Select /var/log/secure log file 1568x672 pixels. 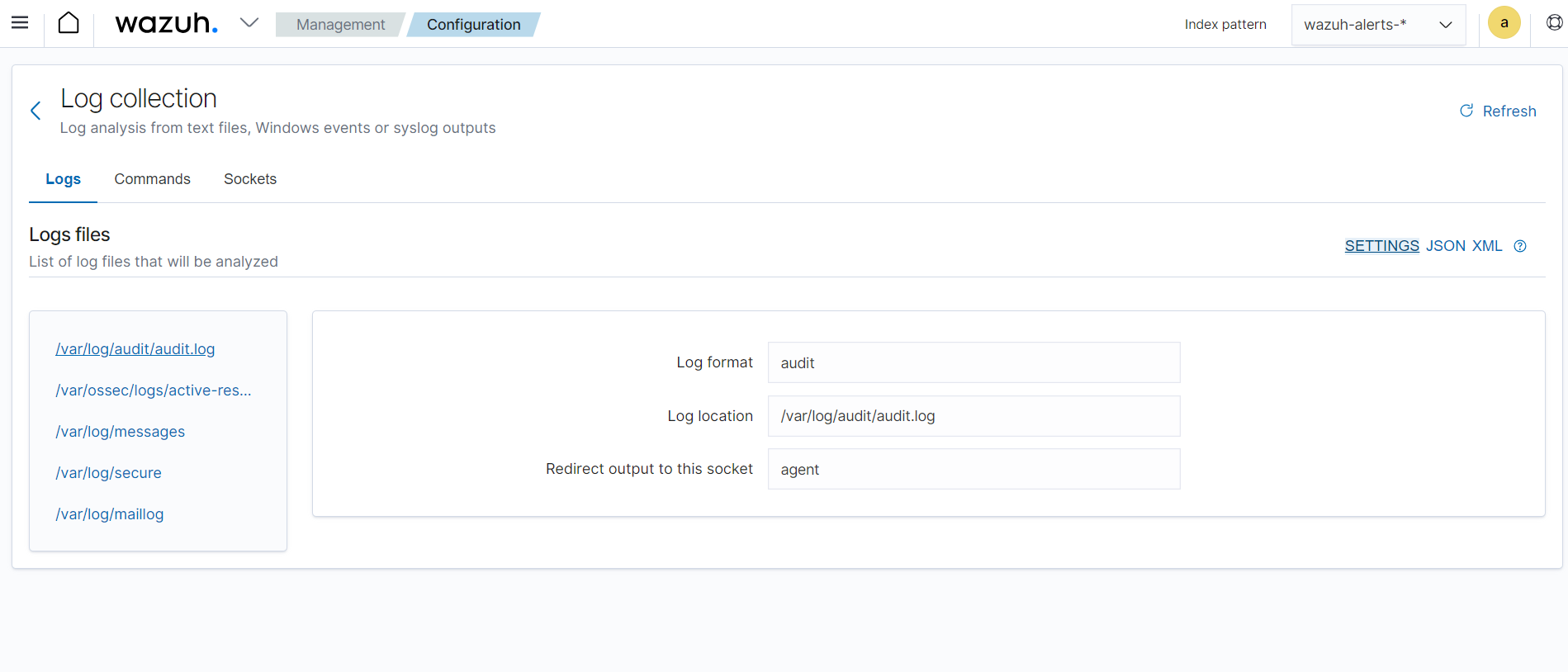tap(108, 473)
